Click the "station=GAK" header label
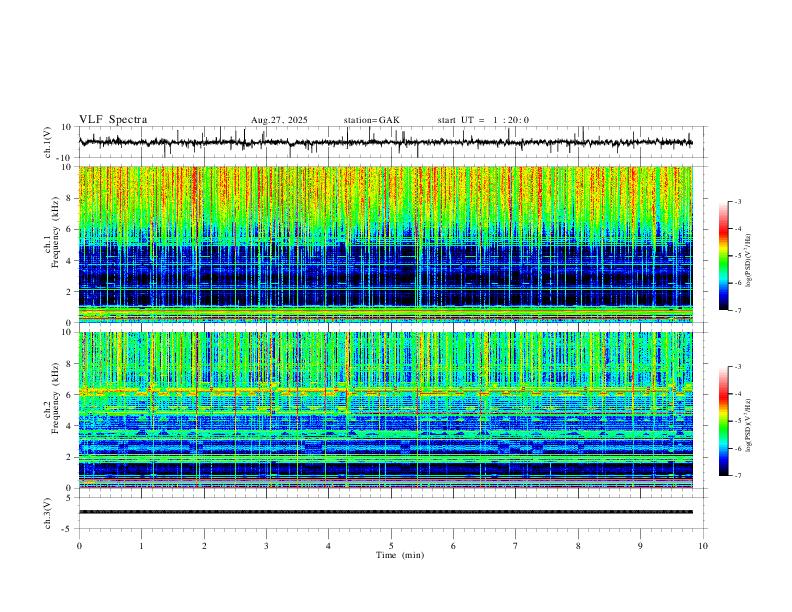 tap(372, 120)
